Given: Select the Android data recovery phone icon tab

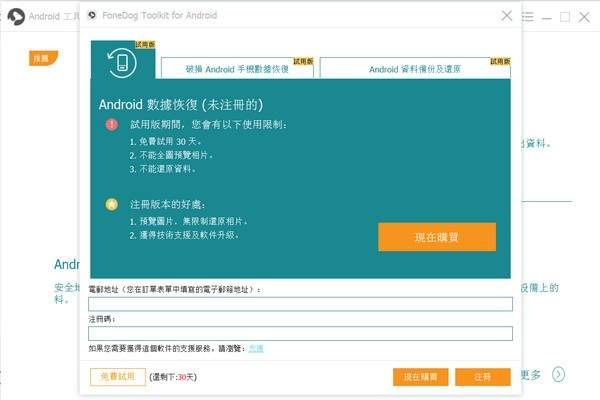Looking at the screenshot, I should coord(123,62).
